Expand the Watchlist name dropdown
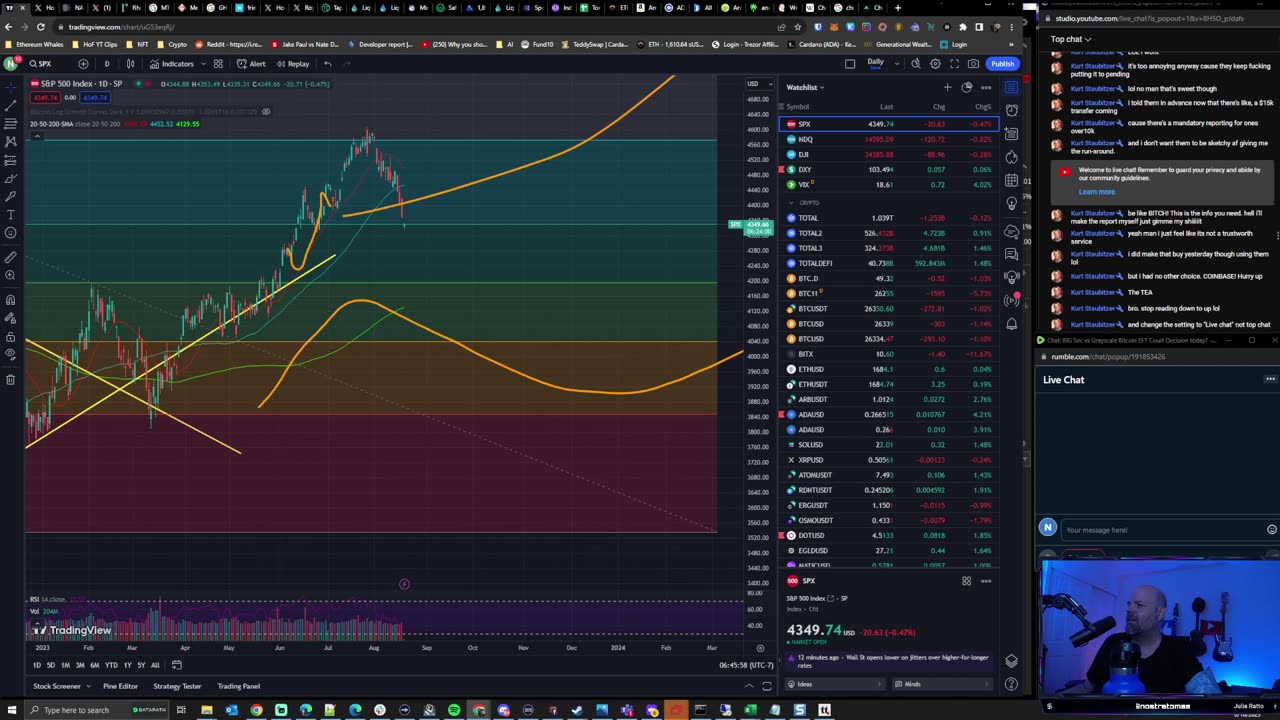This screenshot has width=1280, height=720. [805, 88]
